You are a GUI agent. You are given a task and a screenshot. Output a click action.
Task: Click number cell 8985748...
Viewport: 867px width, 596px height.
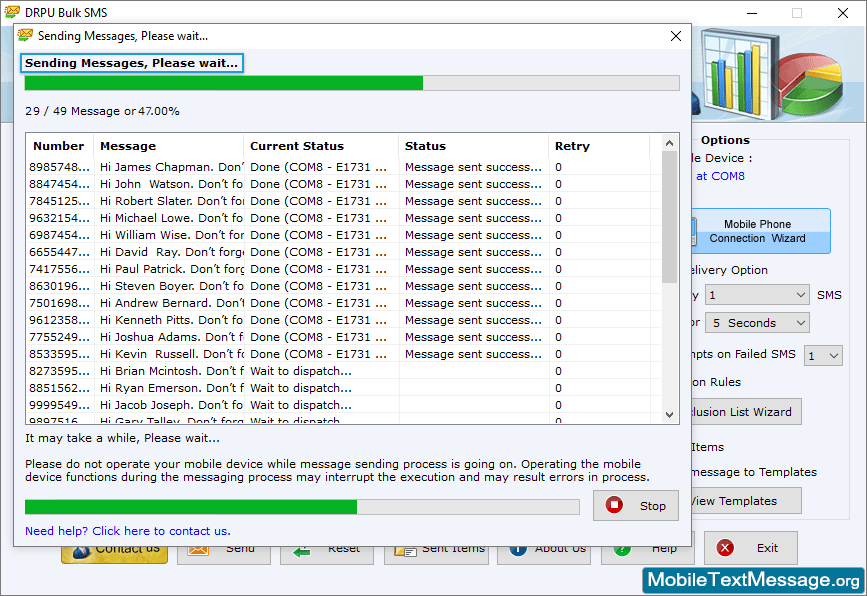click(x=59, y=167)
